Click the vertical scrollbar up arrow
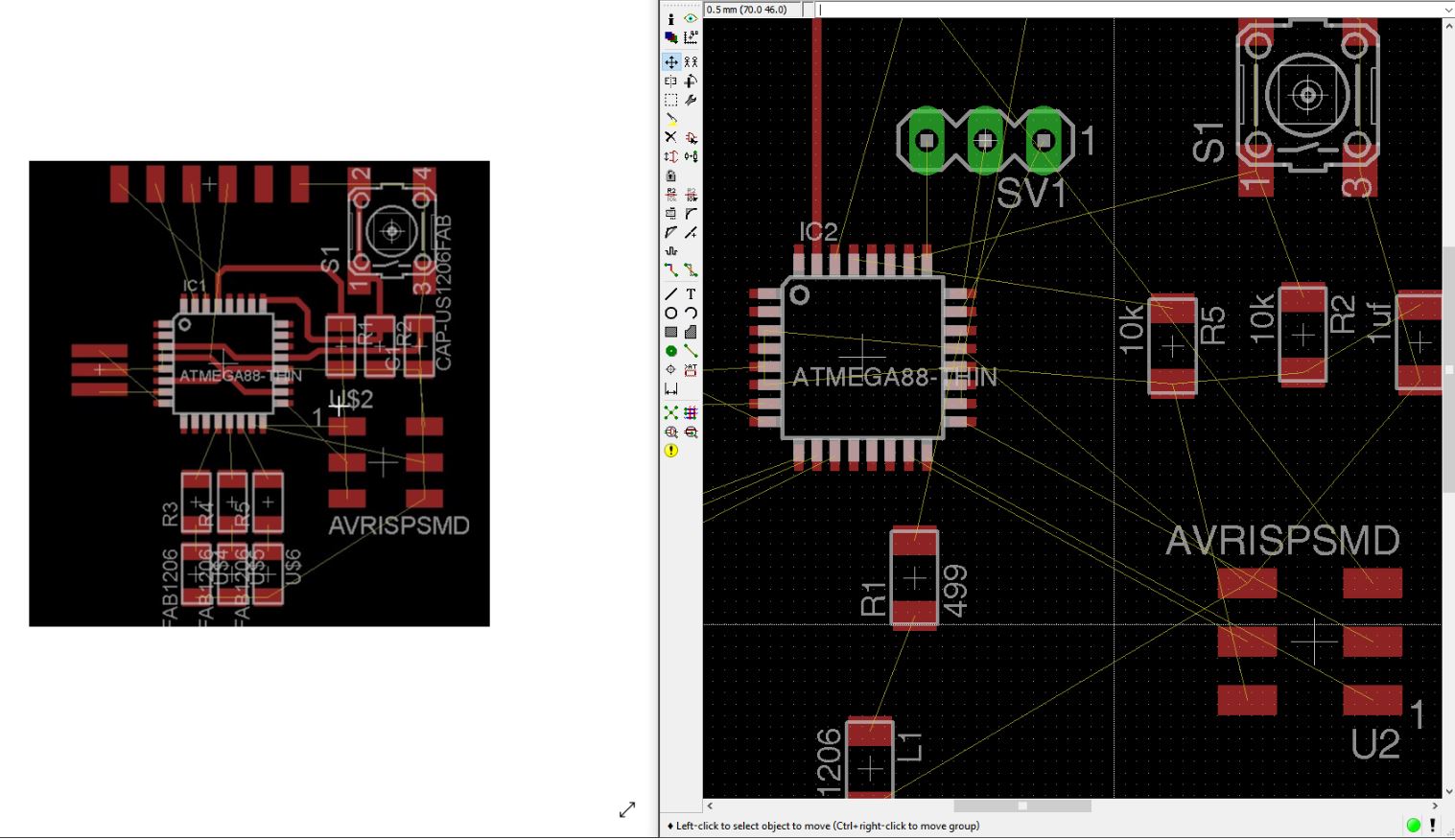This screenshot has height=840, width=1455. (x=1448, y=25)
